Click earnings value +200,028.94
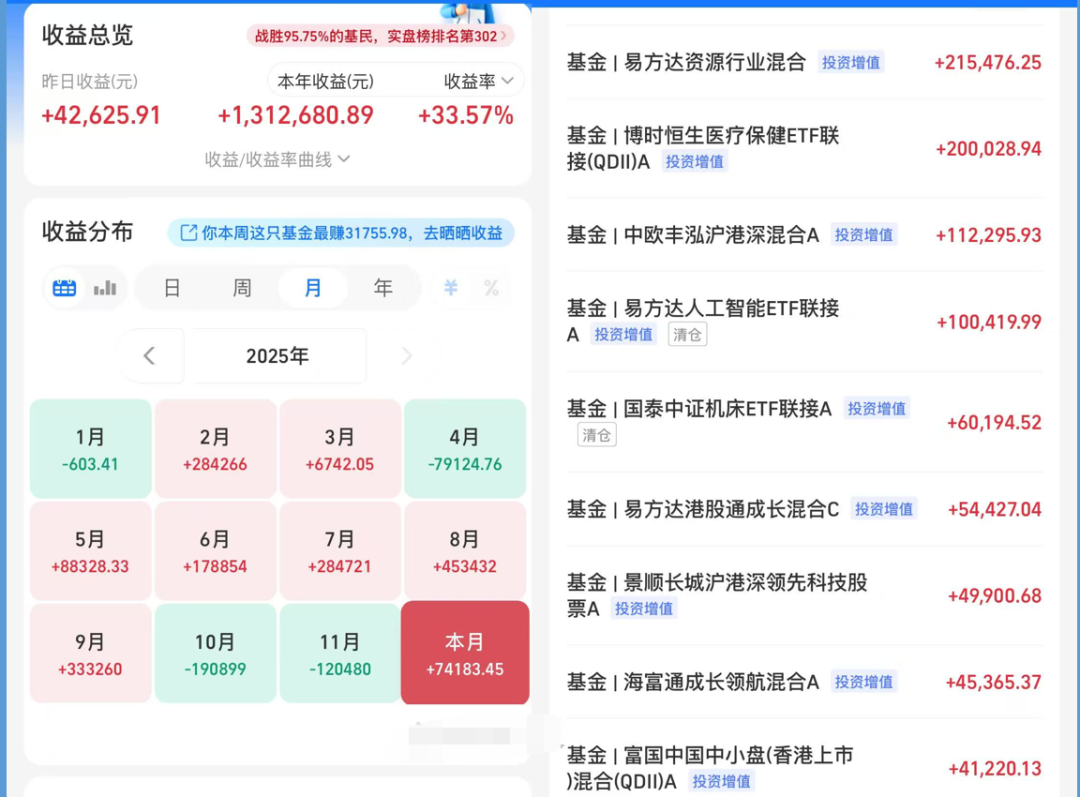Image resolution: width=1080 pixels, height=797 pixels. pos(988,149)
